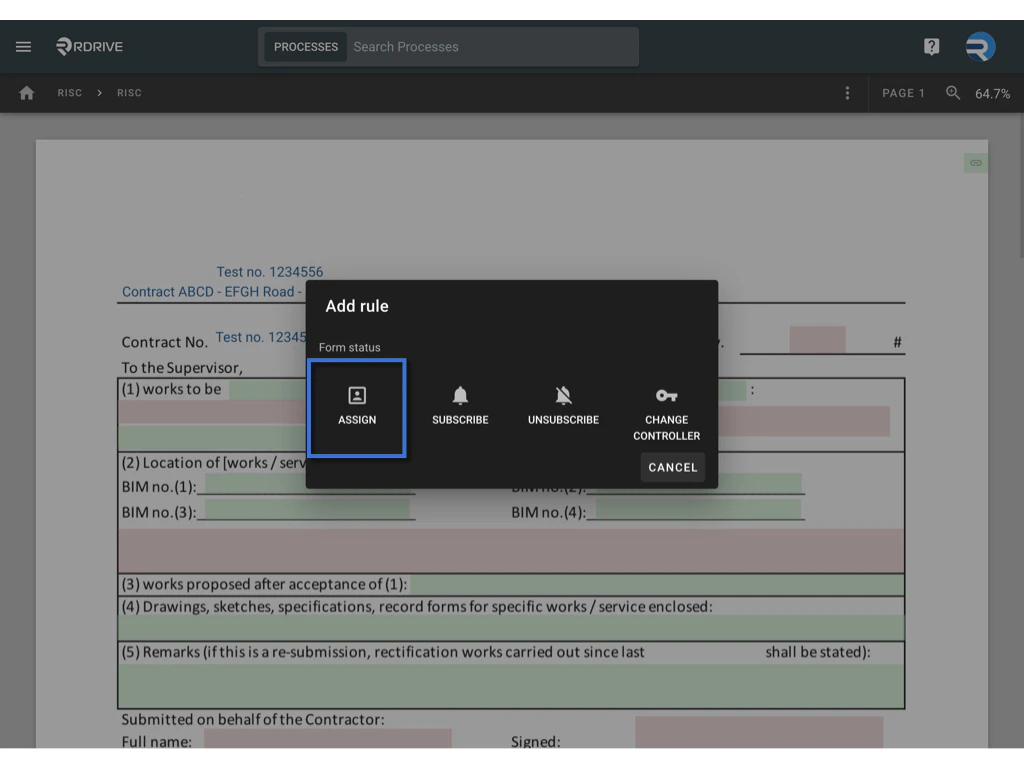
Task: Click the home icon in the breadcrumb bar
Action: click(x=26, y=92)
